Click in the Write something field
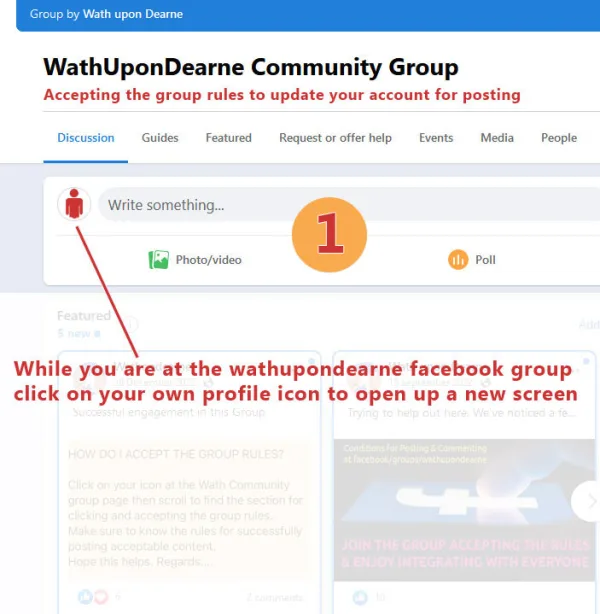 [349, 204]
